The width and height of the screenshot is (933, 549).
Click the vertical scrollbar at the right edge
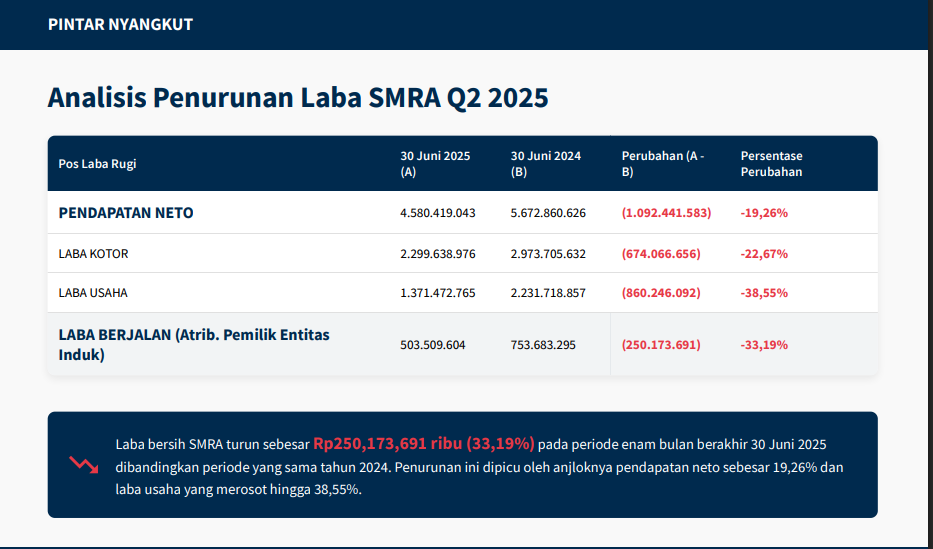tap(930, 274)
